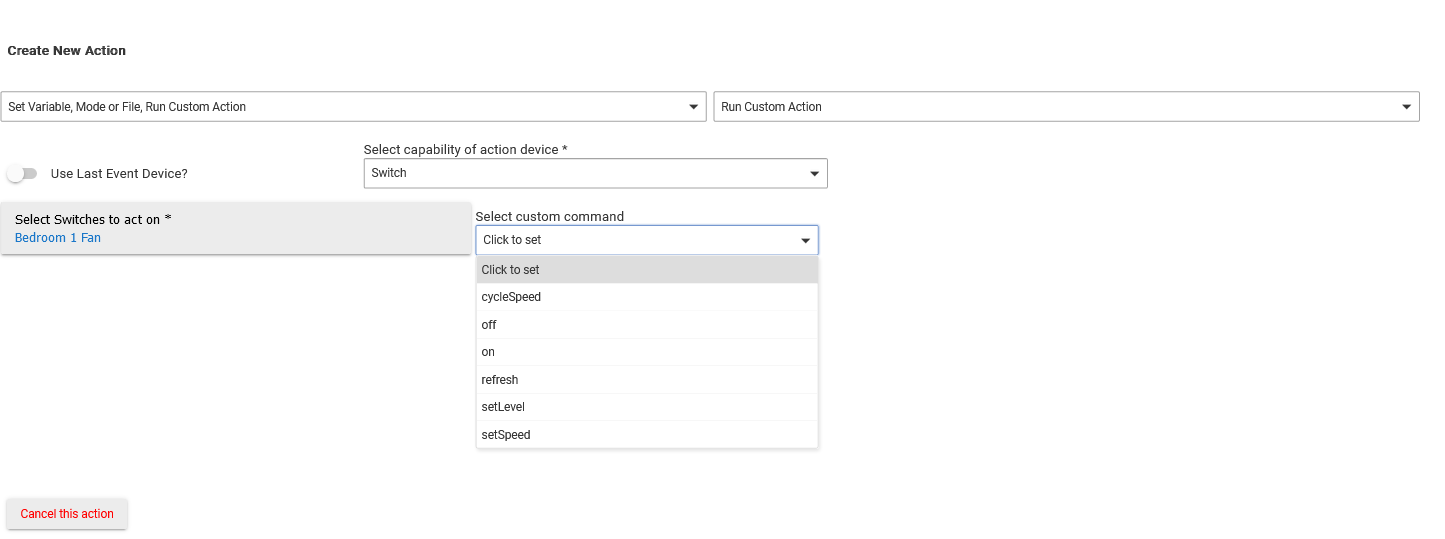Click the Cancel this action button

click(x=67, y=514)
